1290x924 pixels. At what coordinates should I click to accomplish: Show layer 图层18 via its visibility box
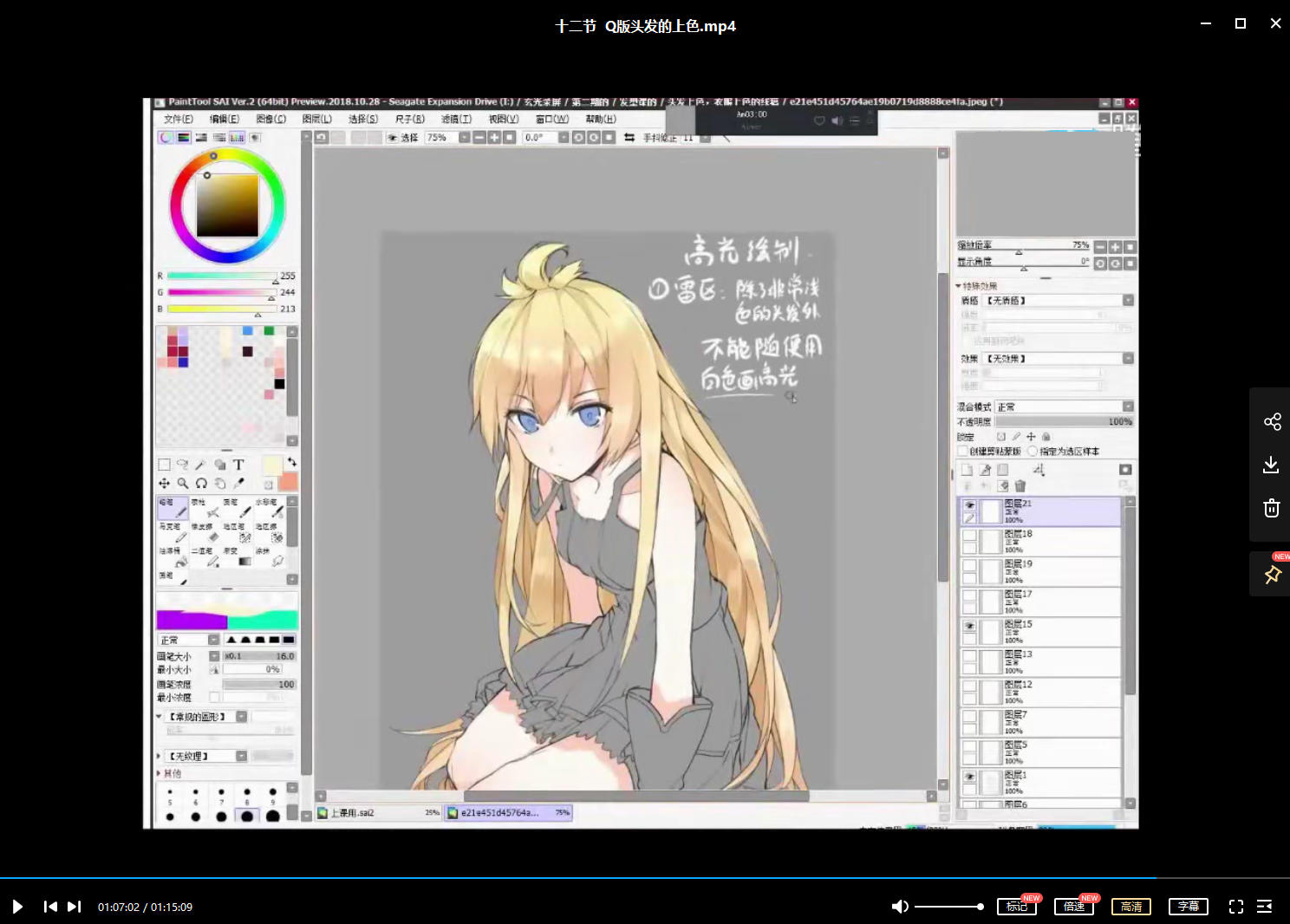(969, 536)
